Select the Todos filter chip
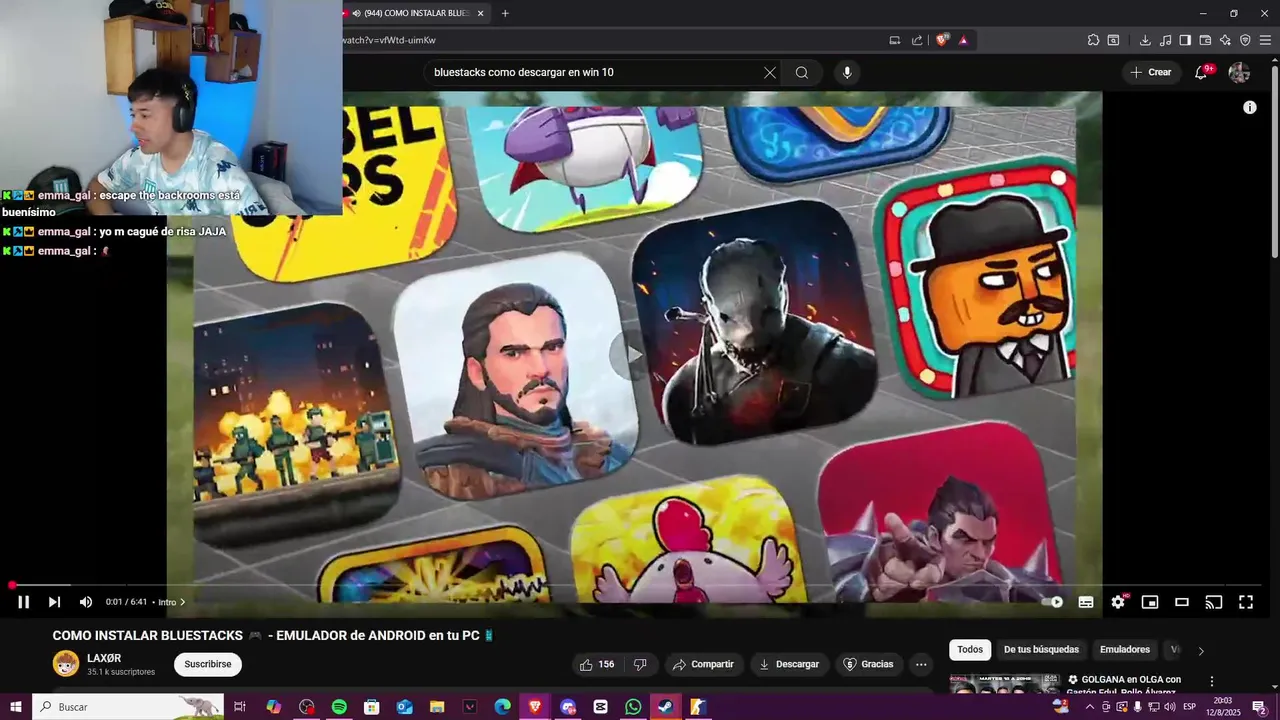The height and width of the screenshot is (720, 1280). [x=970, y=650]
